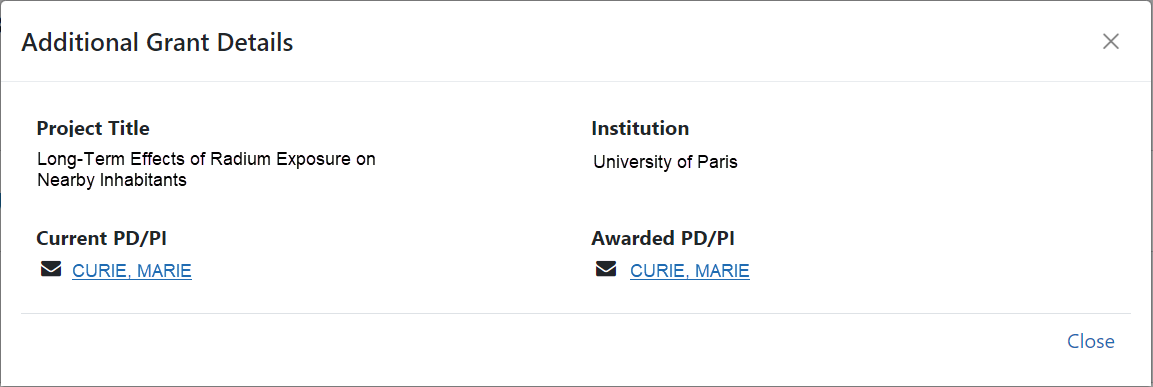Click the word Paris in institution value
The height and width of the screenshot is (387, 1153).
(717, 162)
